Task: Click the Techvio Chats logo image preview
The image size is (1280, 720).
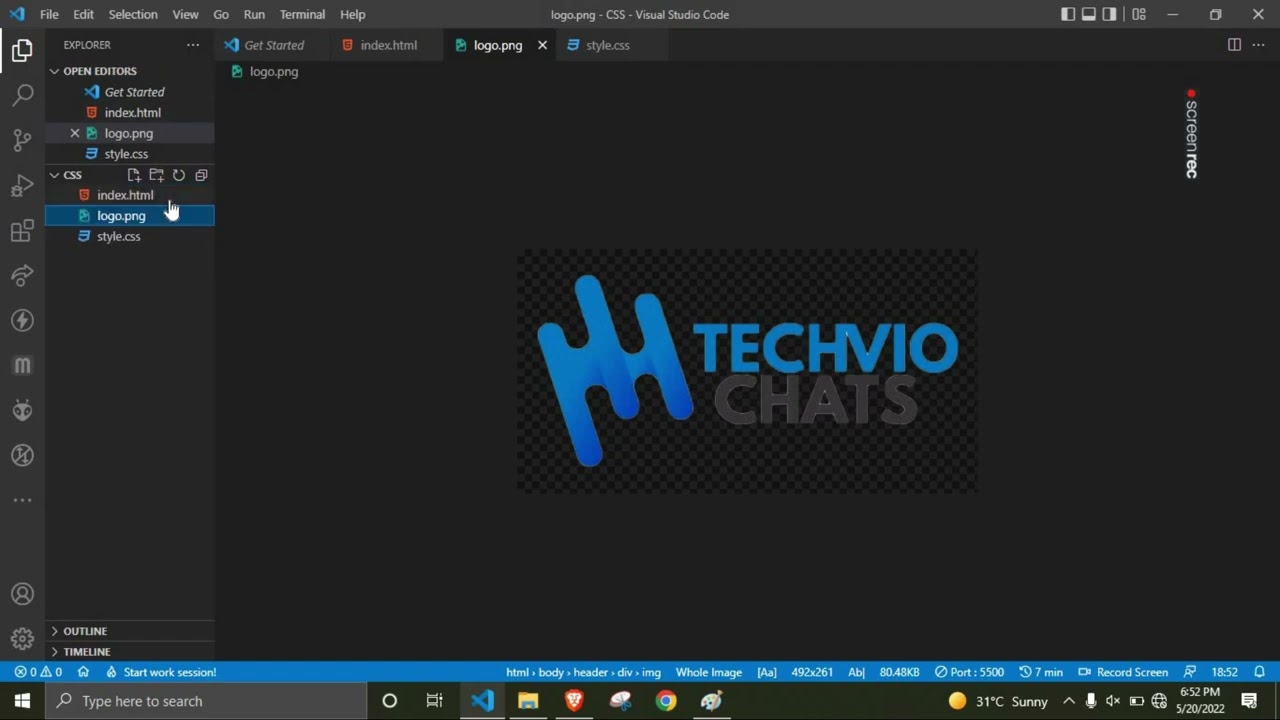Action: [x=747, y=371]
